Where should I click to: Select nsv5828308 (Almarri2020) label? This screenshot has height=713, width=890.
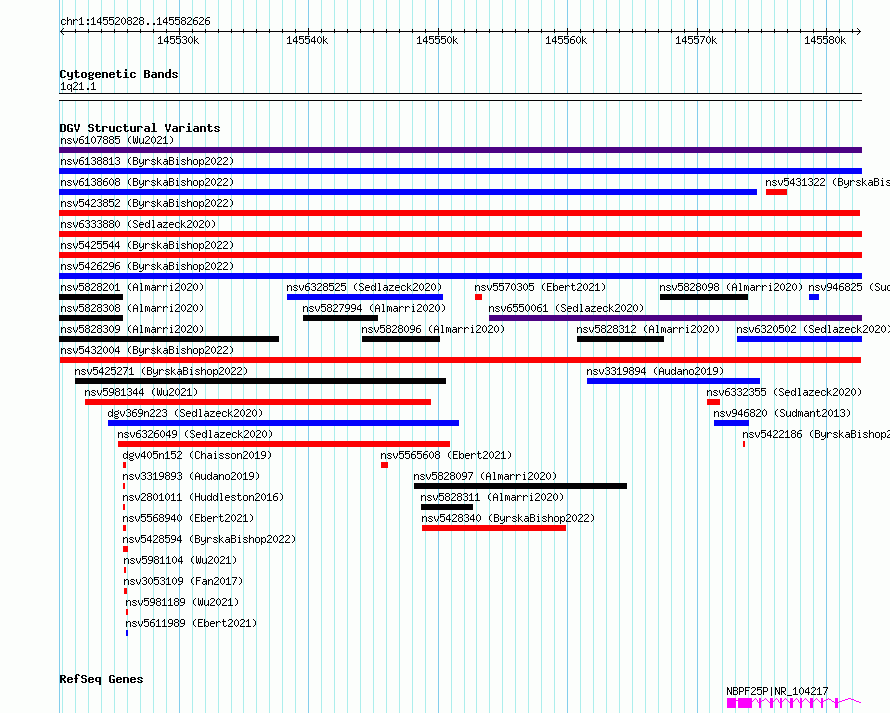click(132, 308)
